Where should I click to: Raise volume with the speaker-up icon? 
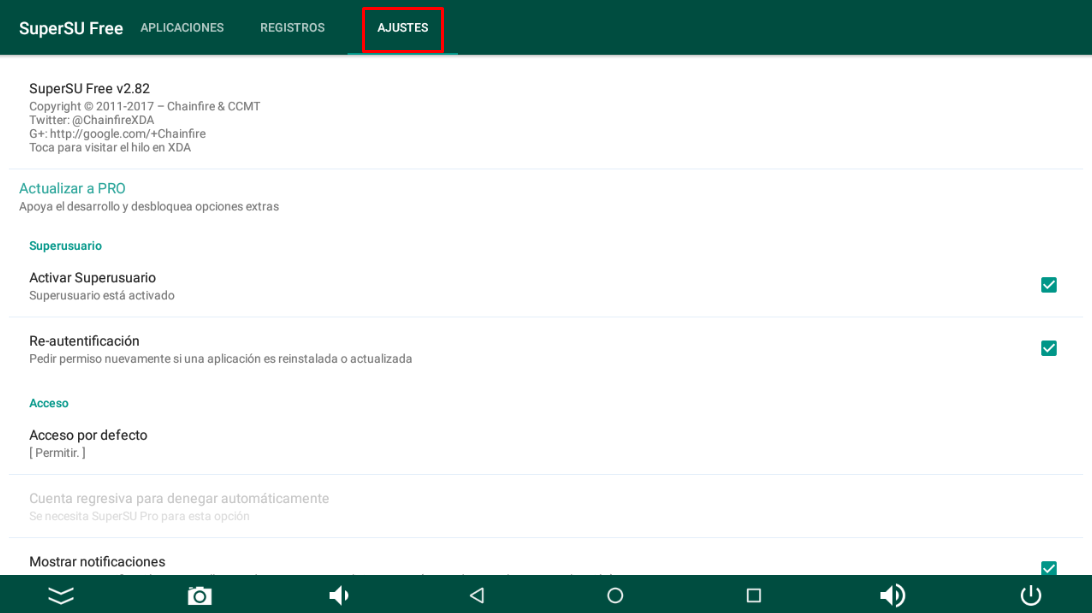coord(892,596)
